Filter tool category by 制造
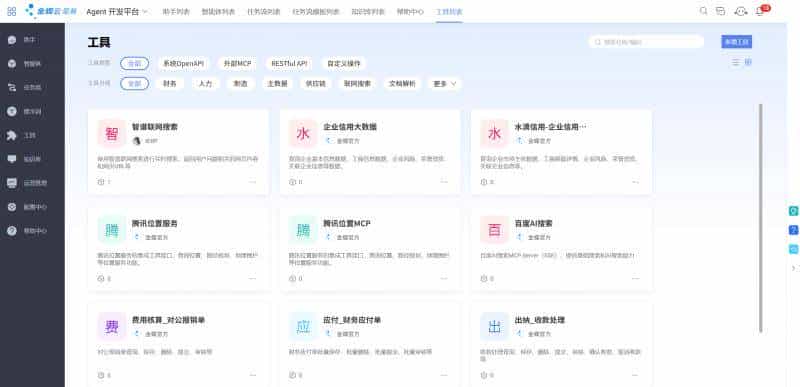Viewport: 800px width, 387px height. pyautogui.click(x=240, y=84)
